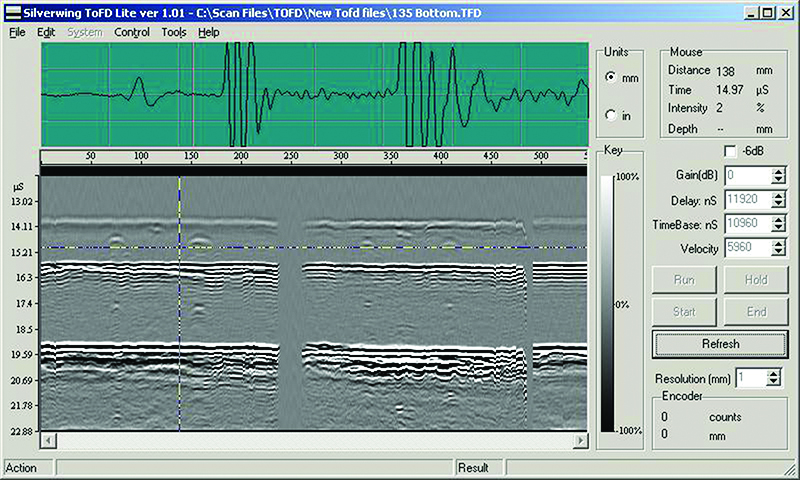Viewport: 800px width, 480px height.
Task: Open the Control menu
Action: click(131, 32)
